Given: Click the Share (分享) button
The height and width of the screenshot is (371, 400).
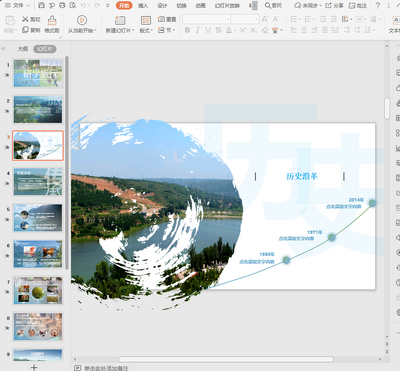Looking at the screenshot, I should [334, 5].
